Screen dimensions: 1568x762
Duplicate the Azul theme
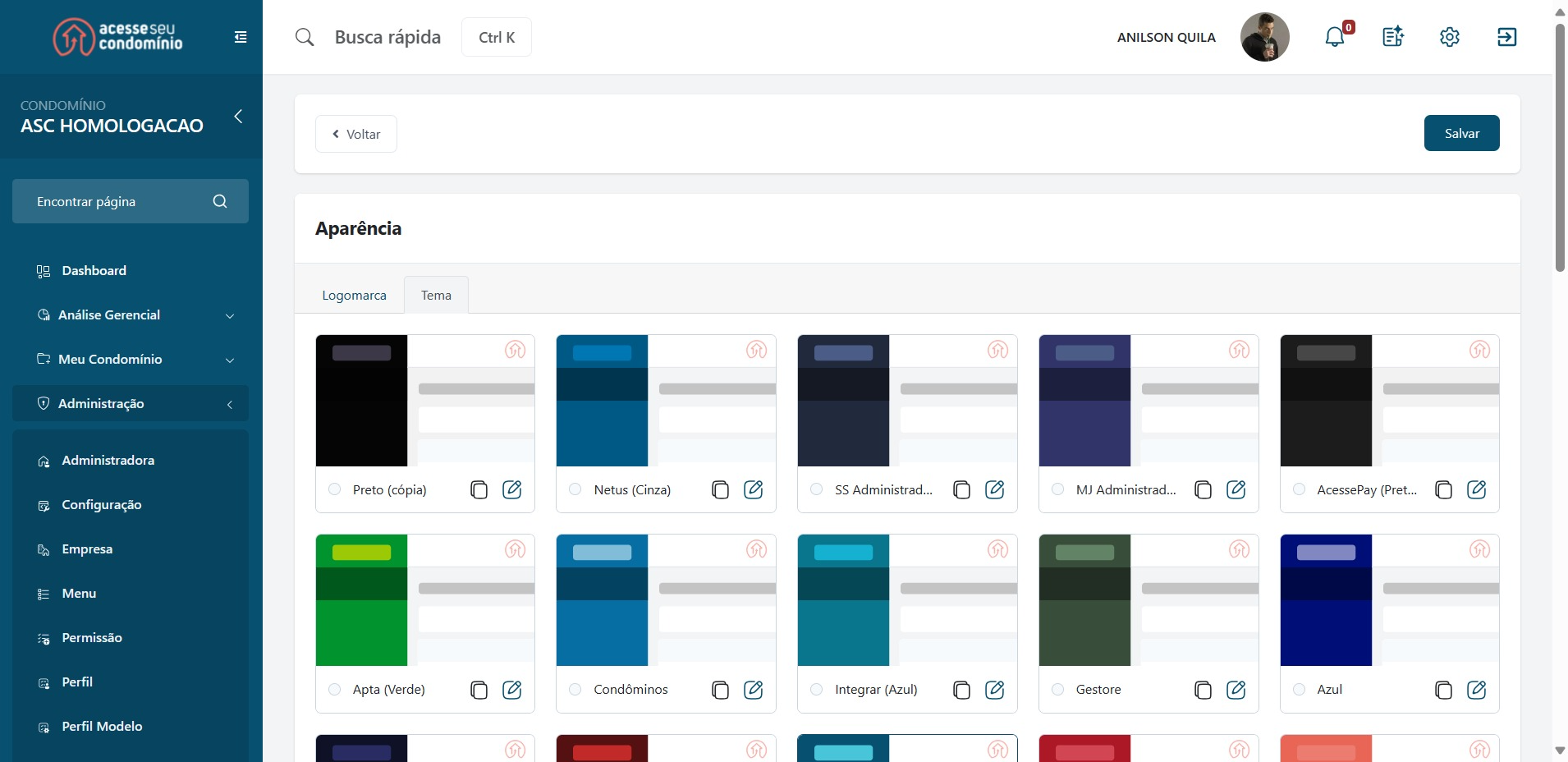pyautogui.click(x=1443, y=690)
